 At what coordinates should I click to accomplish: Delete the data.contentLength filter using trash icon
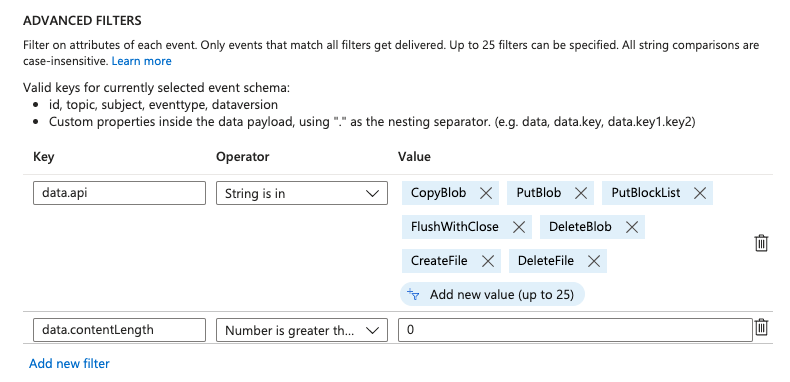point(761,328)
